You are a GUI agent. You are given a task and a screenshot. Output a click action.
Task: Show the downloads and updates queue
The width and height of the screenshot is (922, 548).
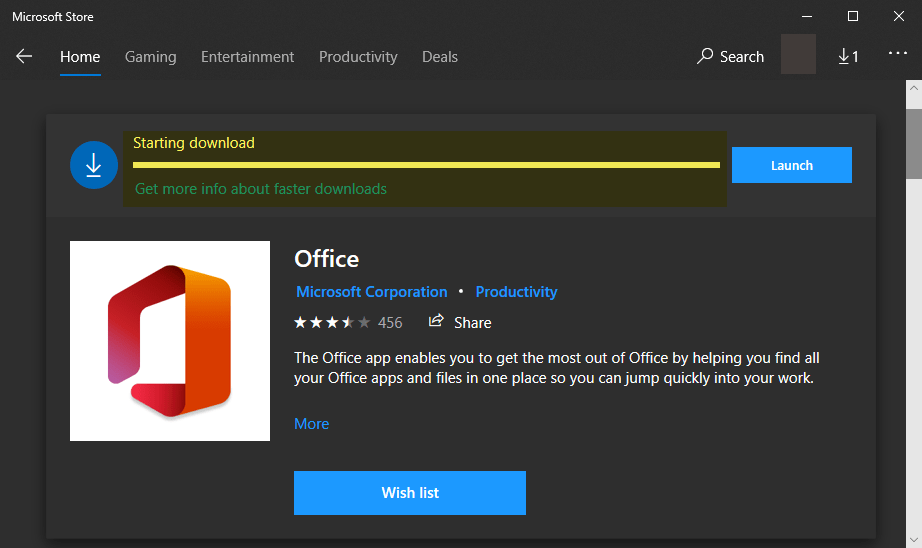[848, 56]
